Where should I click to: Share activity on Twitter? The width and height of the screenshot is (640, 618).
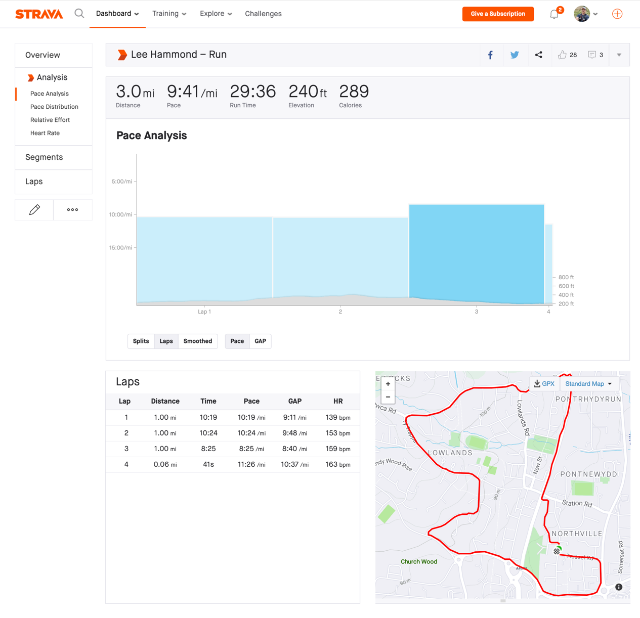tap(514, 55)
